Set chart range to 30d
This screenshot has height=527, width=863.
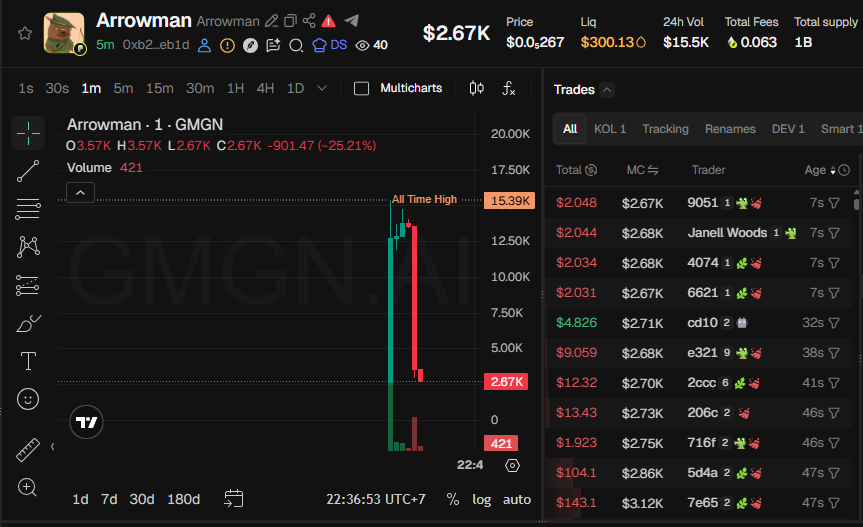pos(141,499)
